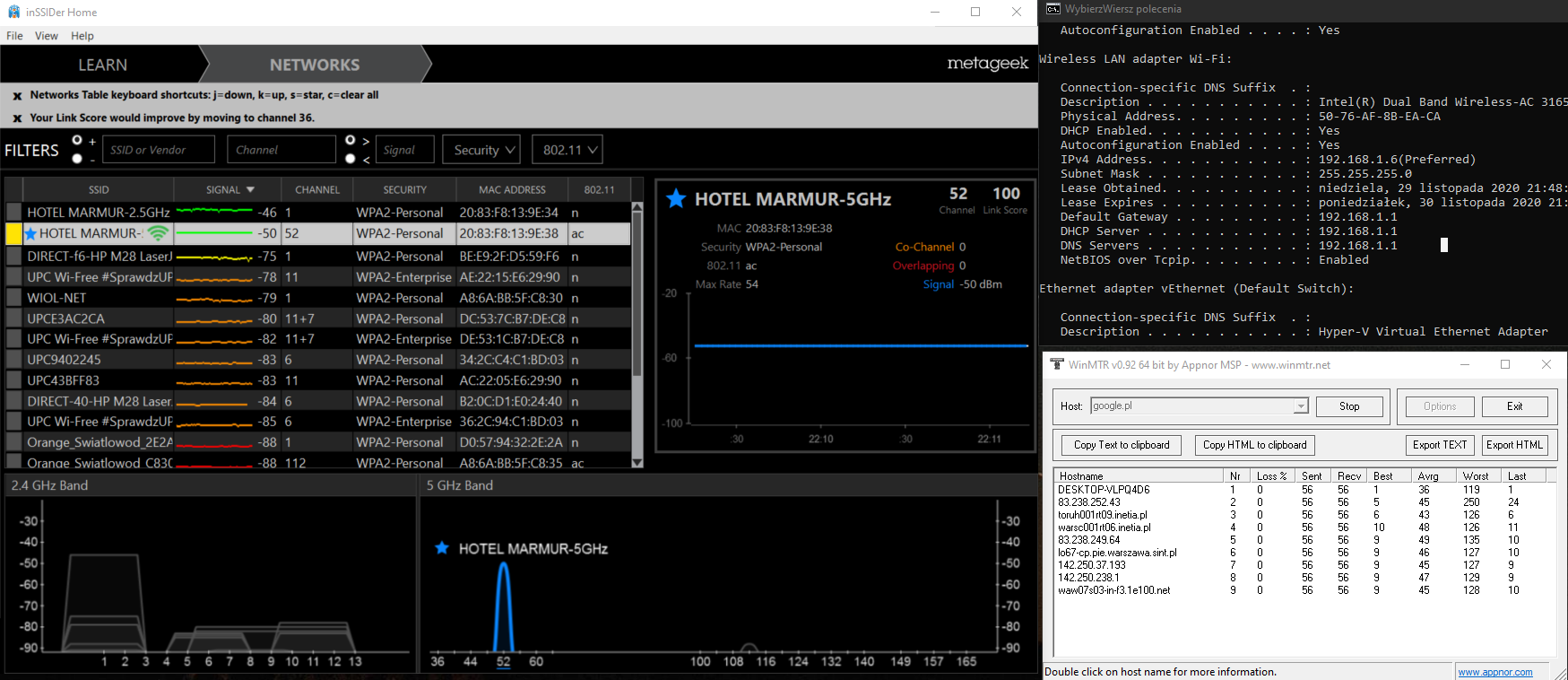Image resolution: width=1568 pixels, height=680 pixels.
Task: Click Export HTML in WinMTR
Action: (x=1514, y=445)
